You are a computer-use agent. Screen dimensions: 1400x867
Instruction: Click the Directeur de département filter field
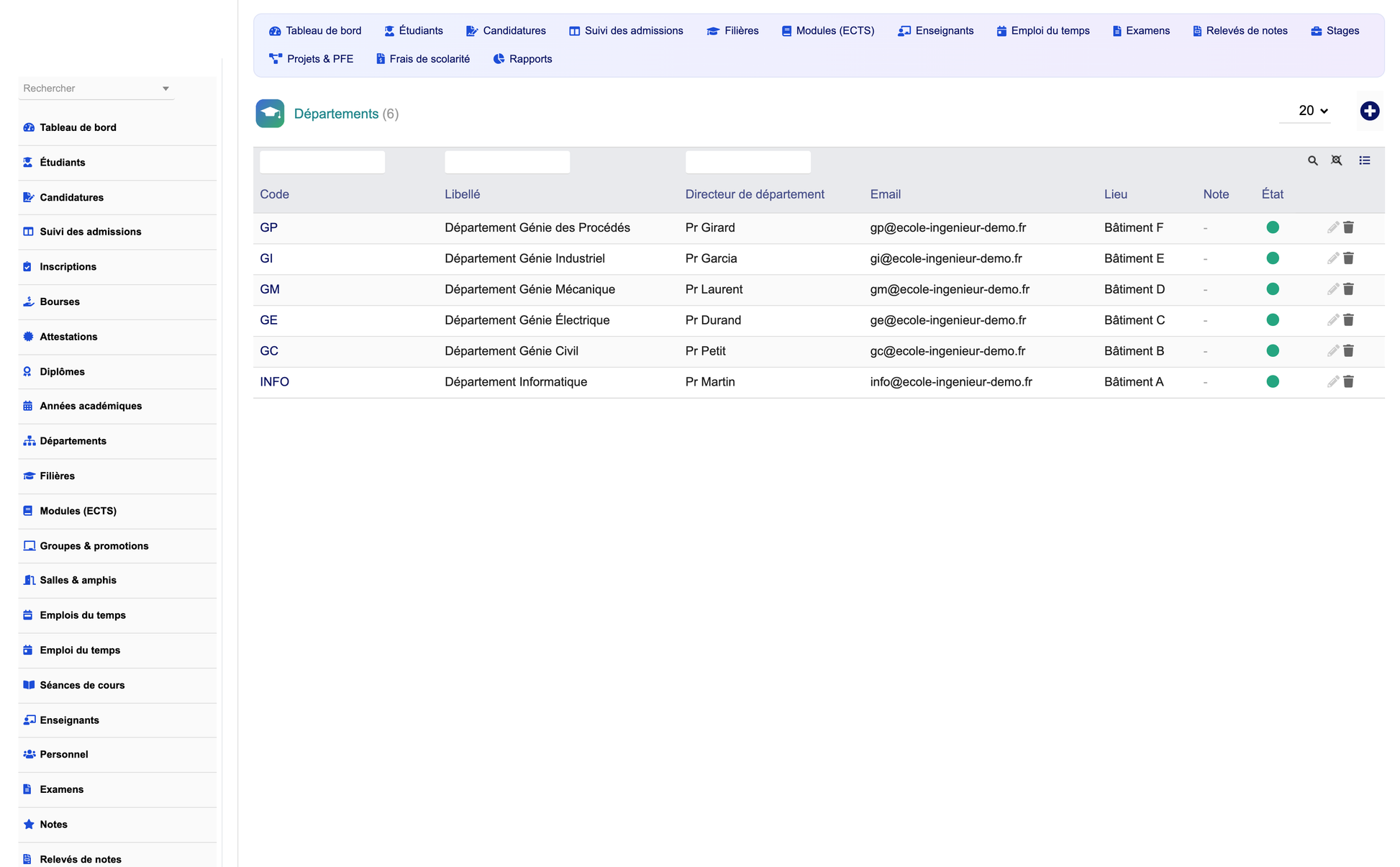pyautogui.click(x=747, y=162)
